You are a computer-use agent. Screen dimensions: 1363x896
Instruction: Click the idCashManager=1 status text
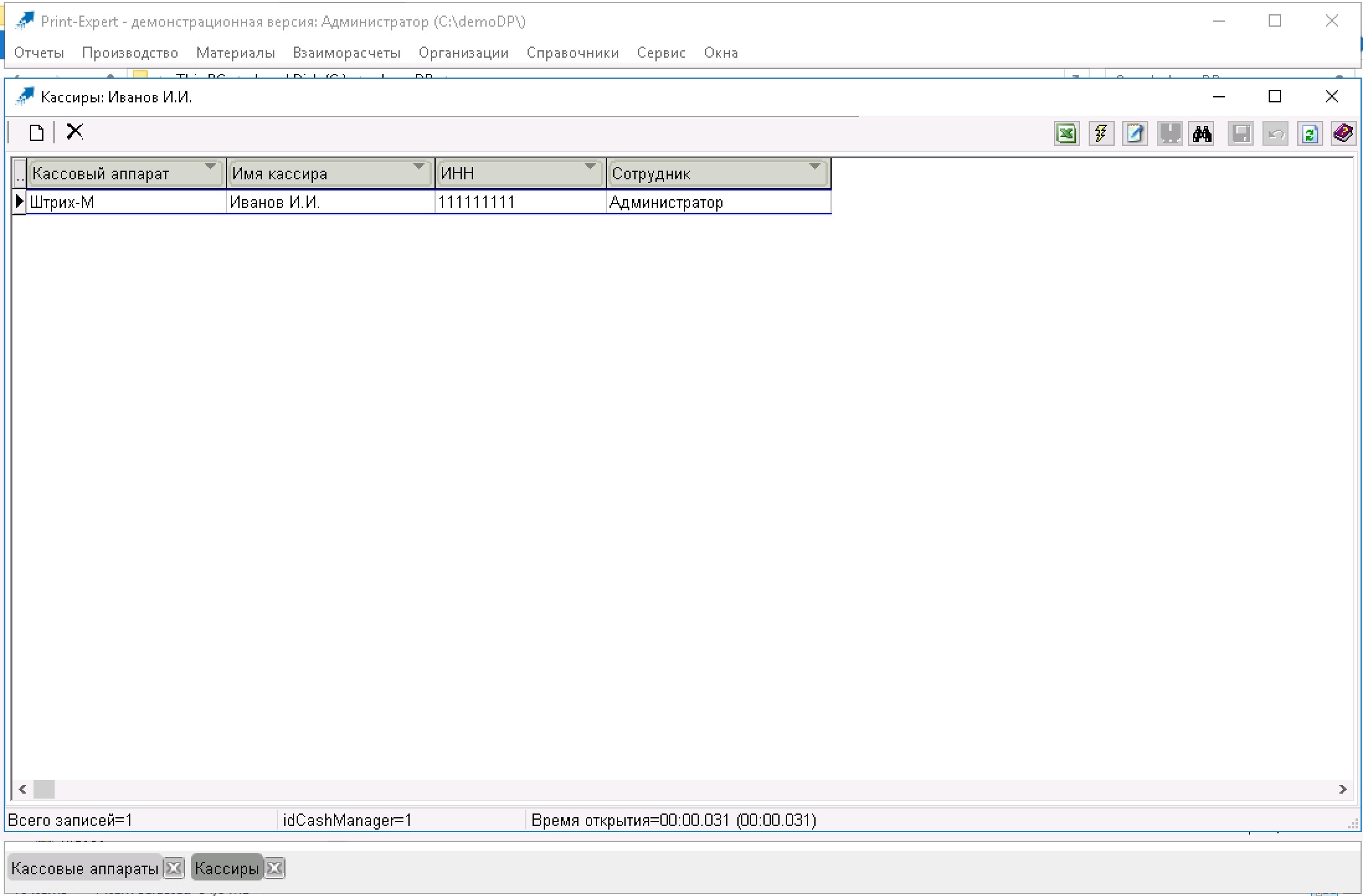[x=347, y=820]
